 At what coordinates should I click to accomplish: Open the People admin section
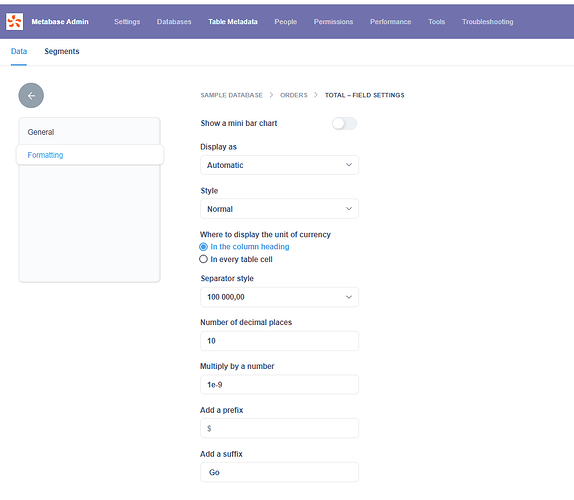point(286,22)
